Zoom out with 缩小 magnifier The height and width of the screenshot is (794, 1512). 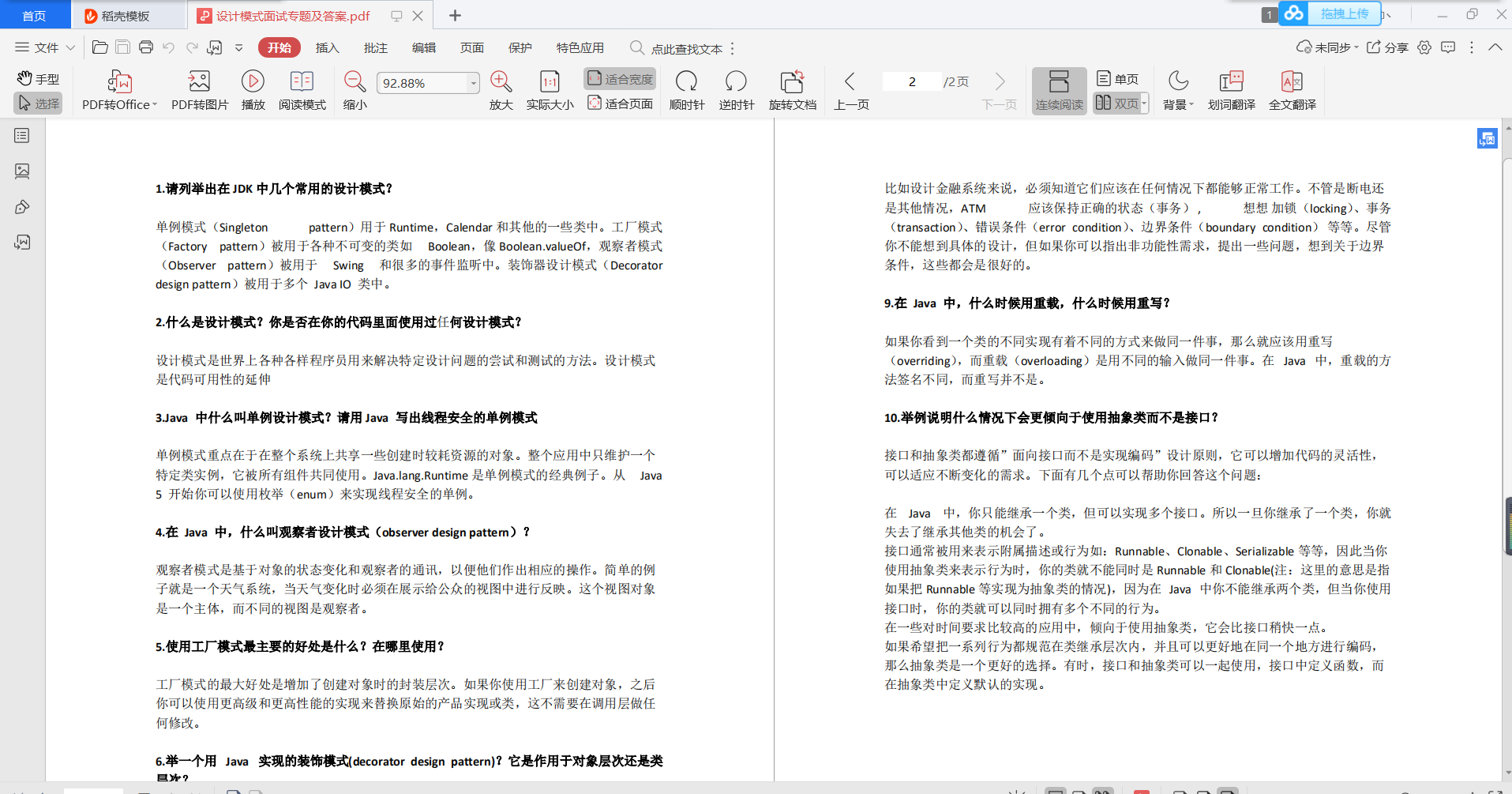[355, 90]
